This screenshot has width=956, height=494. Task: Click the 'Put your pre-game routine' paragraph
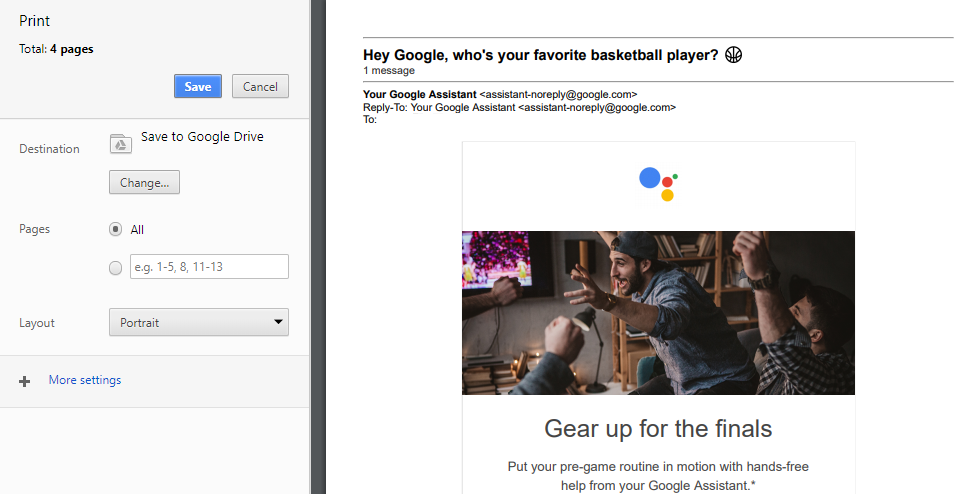pyautogui.click(x=658, y=476)
